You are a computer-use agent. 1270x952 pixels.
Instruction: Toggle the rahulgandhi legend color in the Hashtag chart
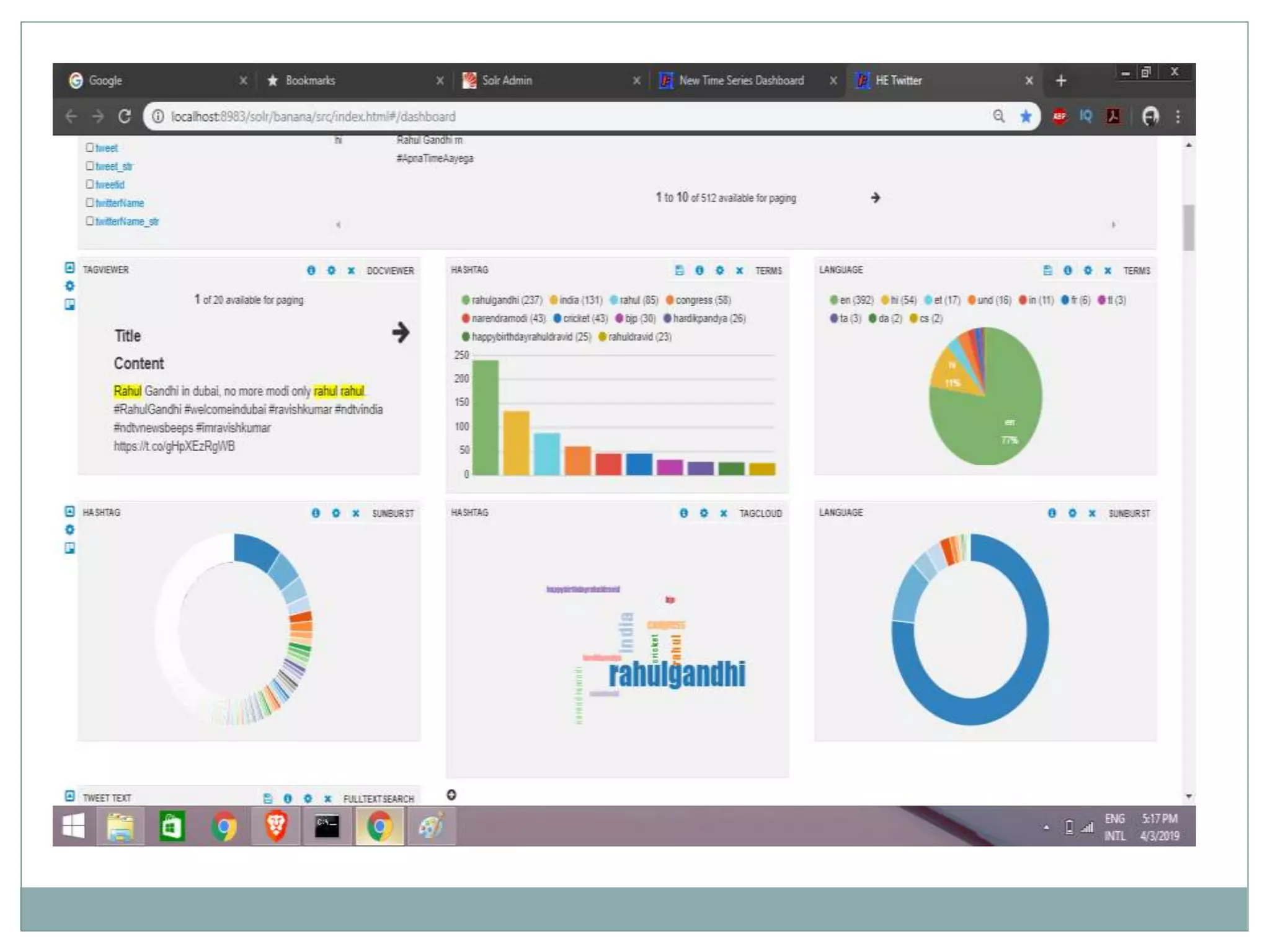click(465, 300)
